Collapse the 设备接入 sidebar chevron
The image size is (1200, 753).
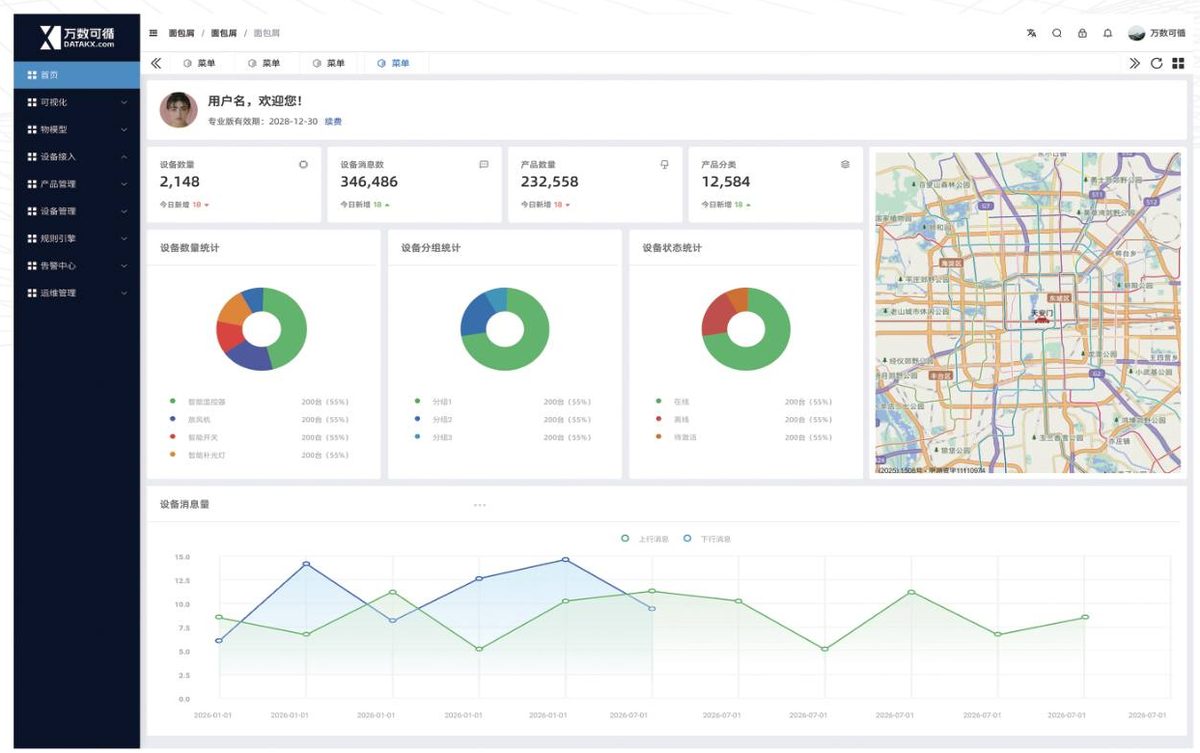coord(124,157)
